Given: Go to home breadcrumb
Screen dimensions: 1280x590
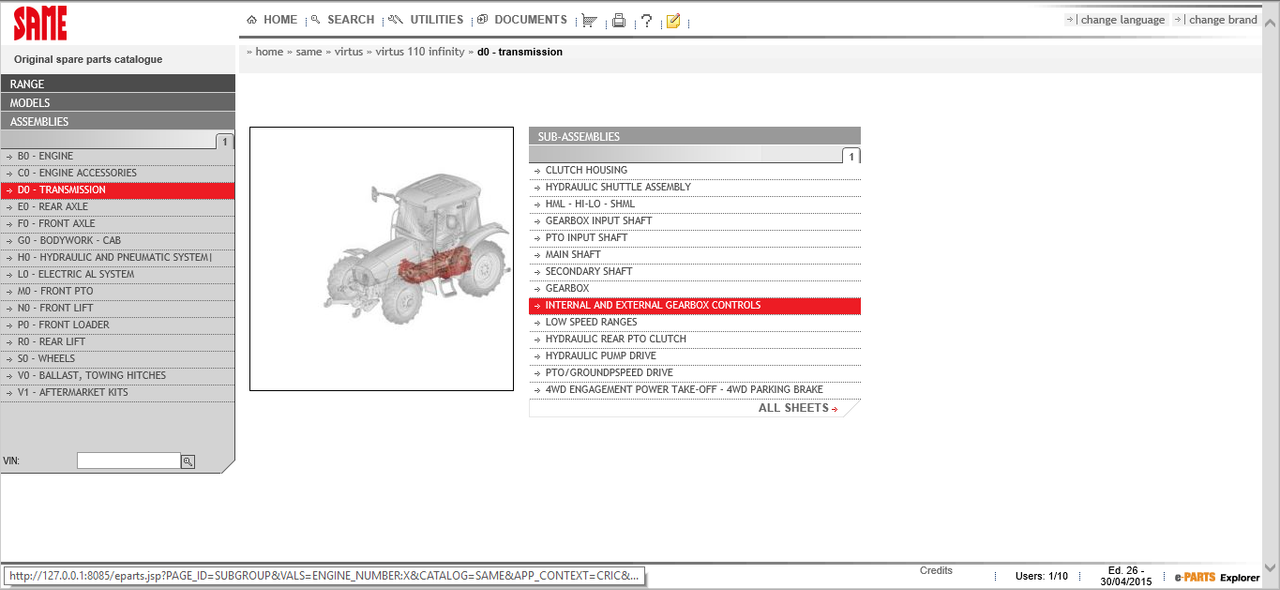Looking at the screenshot, I should [x=269, y=52].
